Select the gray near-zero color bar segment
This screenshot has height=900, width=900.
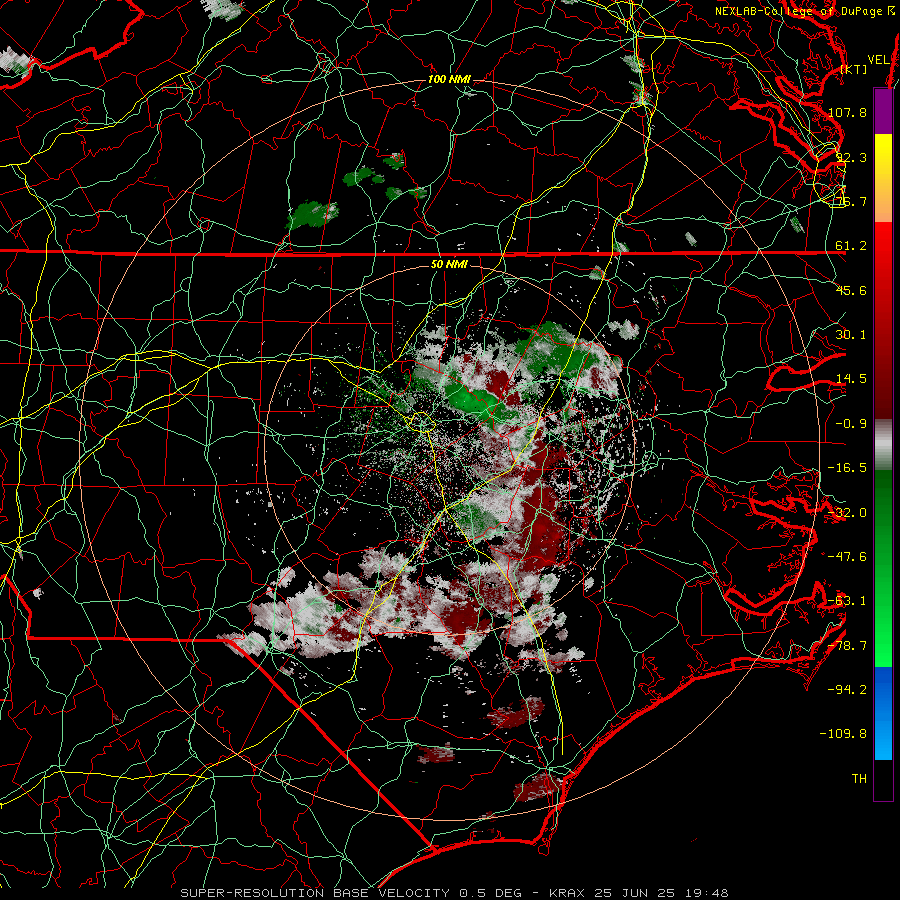click(883, 442)
